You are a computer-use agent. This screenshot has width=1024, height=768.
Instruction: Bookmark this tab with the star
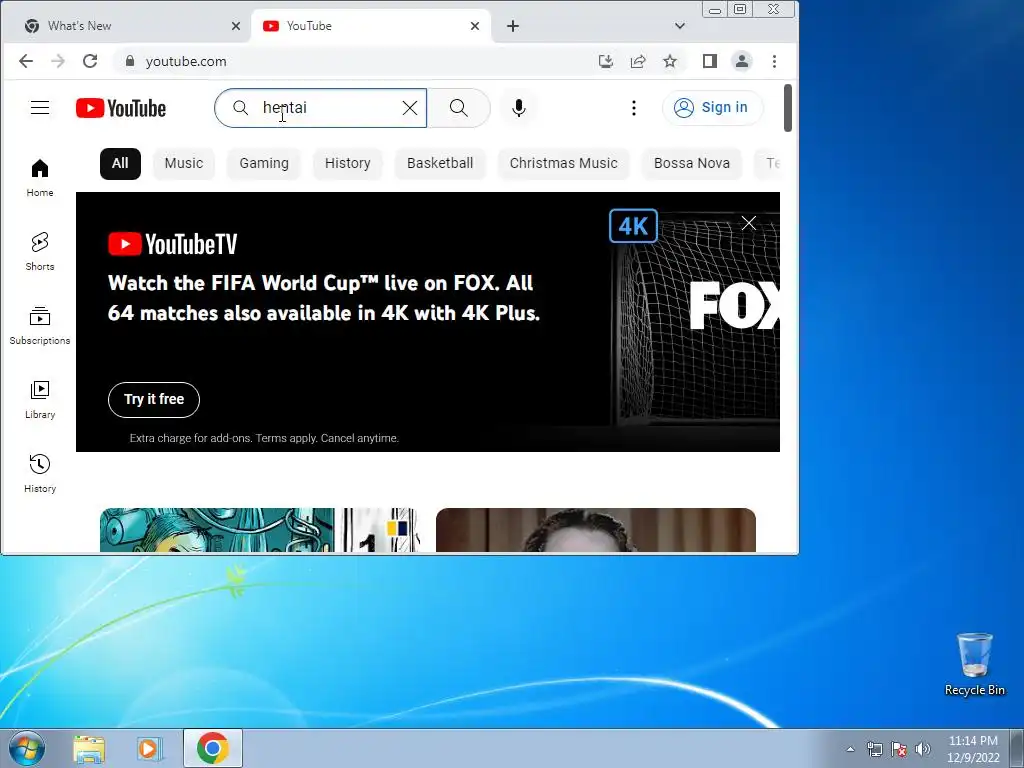tap(669, 61)
